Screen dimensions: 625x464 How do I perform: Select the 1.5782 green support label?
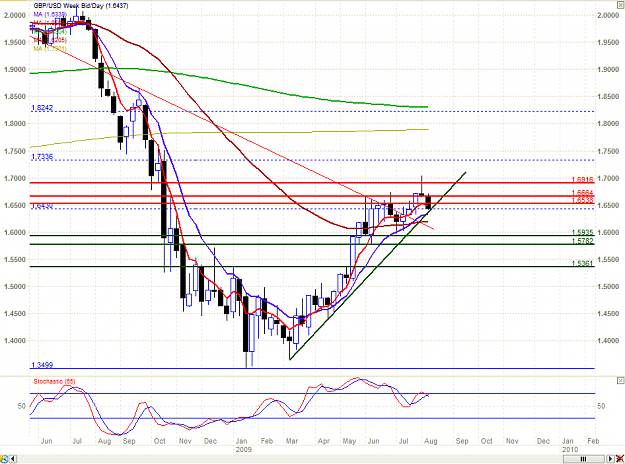[582, 241]
